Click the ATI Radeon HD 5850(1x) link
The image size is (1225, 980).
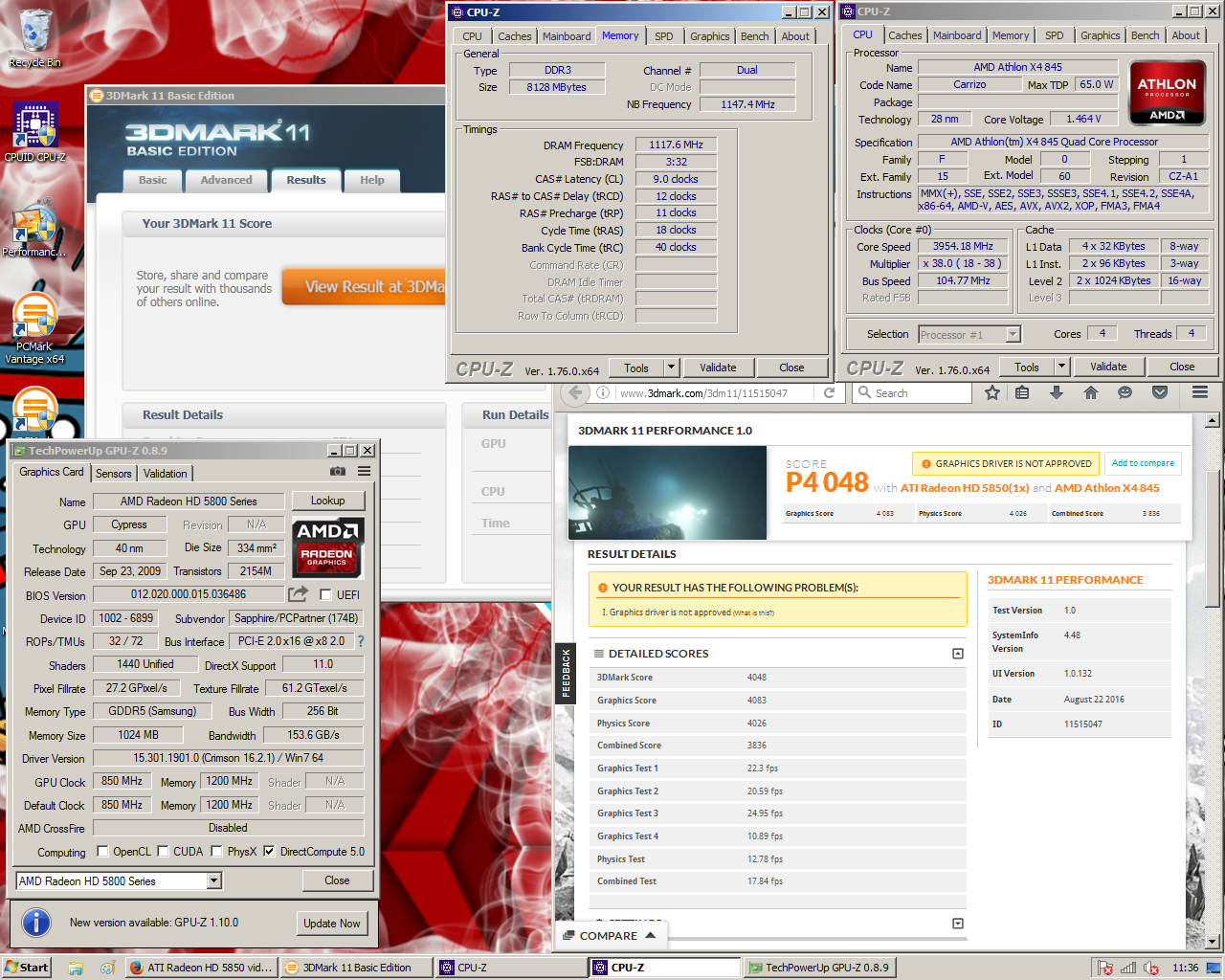point(965,488)
